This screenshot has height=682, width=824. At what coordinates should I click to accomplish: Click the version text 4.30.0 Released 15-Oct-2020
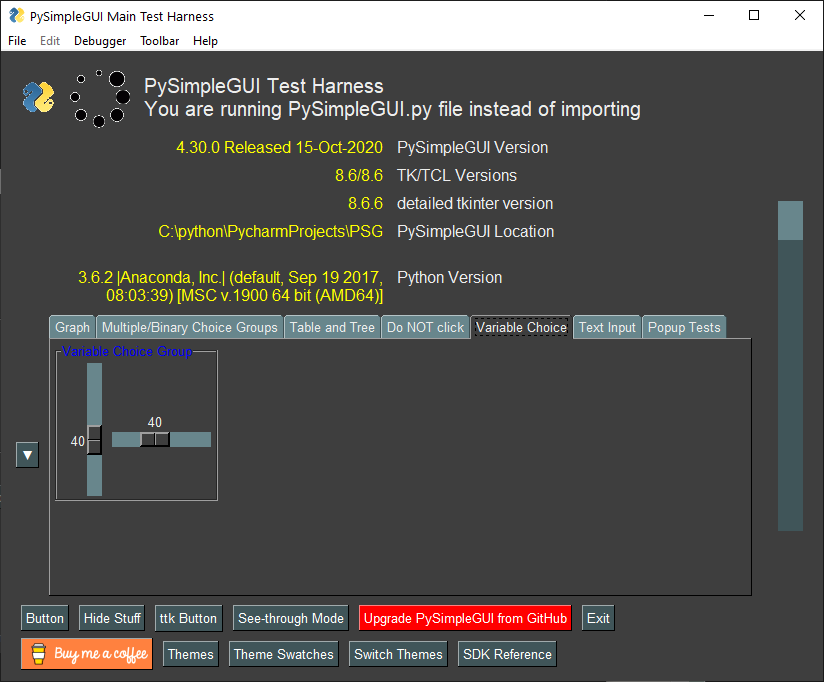click(279, 148)
